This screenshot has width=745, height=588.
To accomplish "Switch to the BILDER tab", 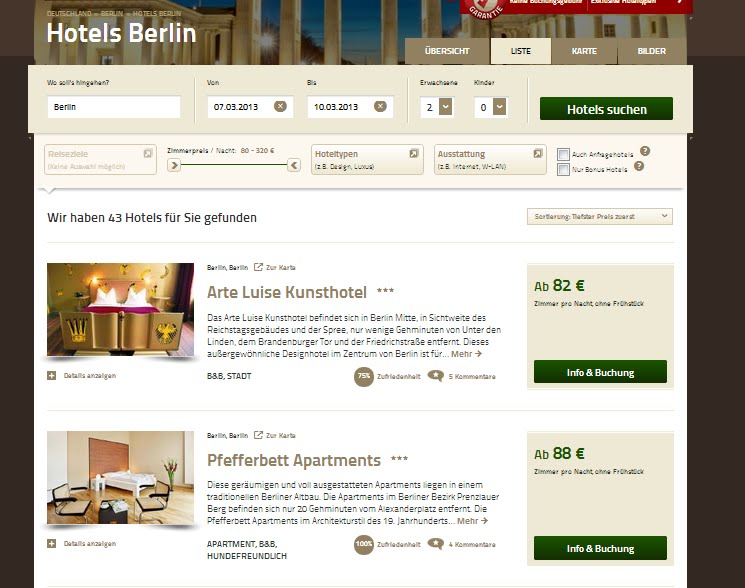I will point(651,51).
